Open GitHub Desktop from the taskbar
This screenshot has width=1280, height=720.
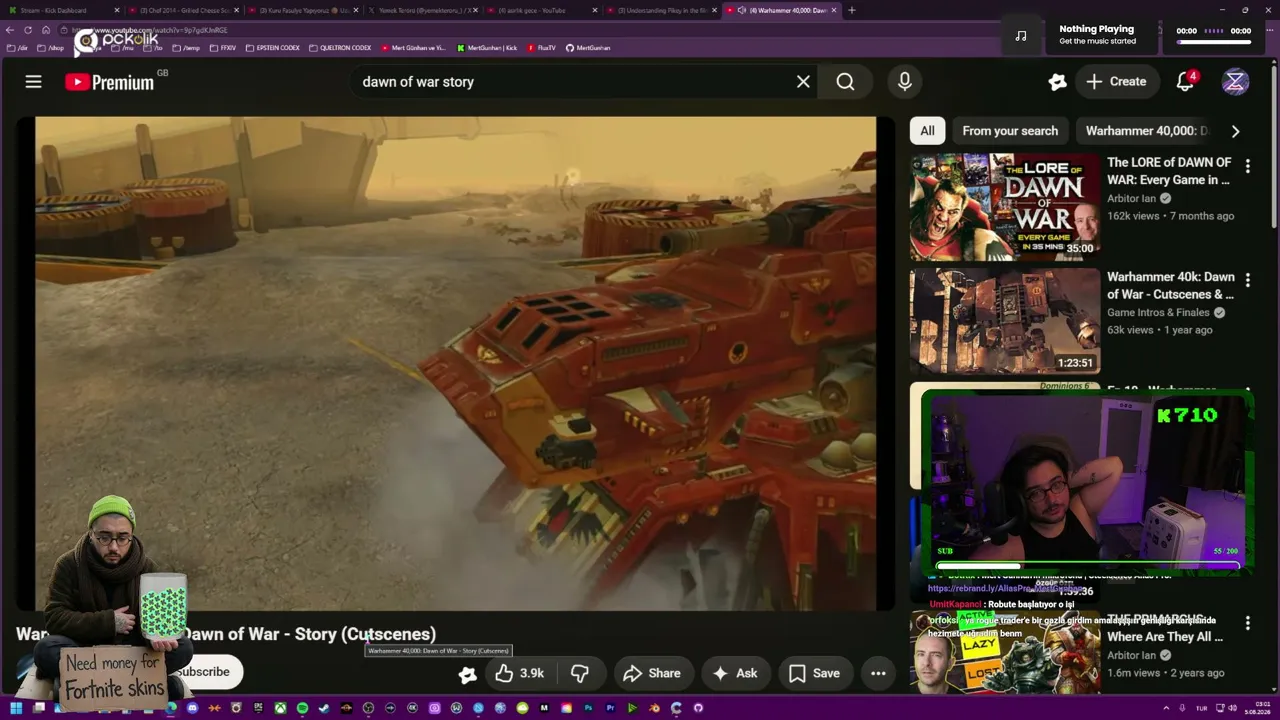pyautogui.click(x=698, y=708)
